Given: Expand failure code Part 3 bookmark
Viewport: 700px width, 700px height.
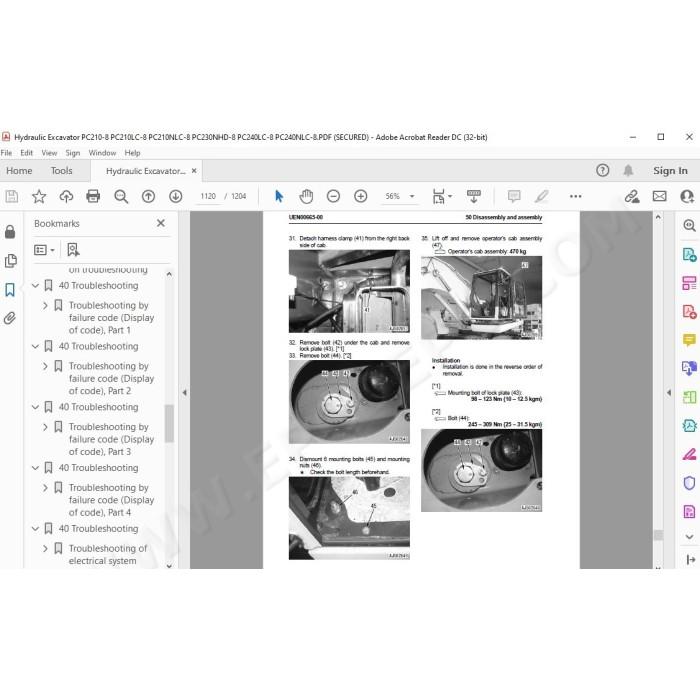Looking at the screenshot, I should [45, 427].
